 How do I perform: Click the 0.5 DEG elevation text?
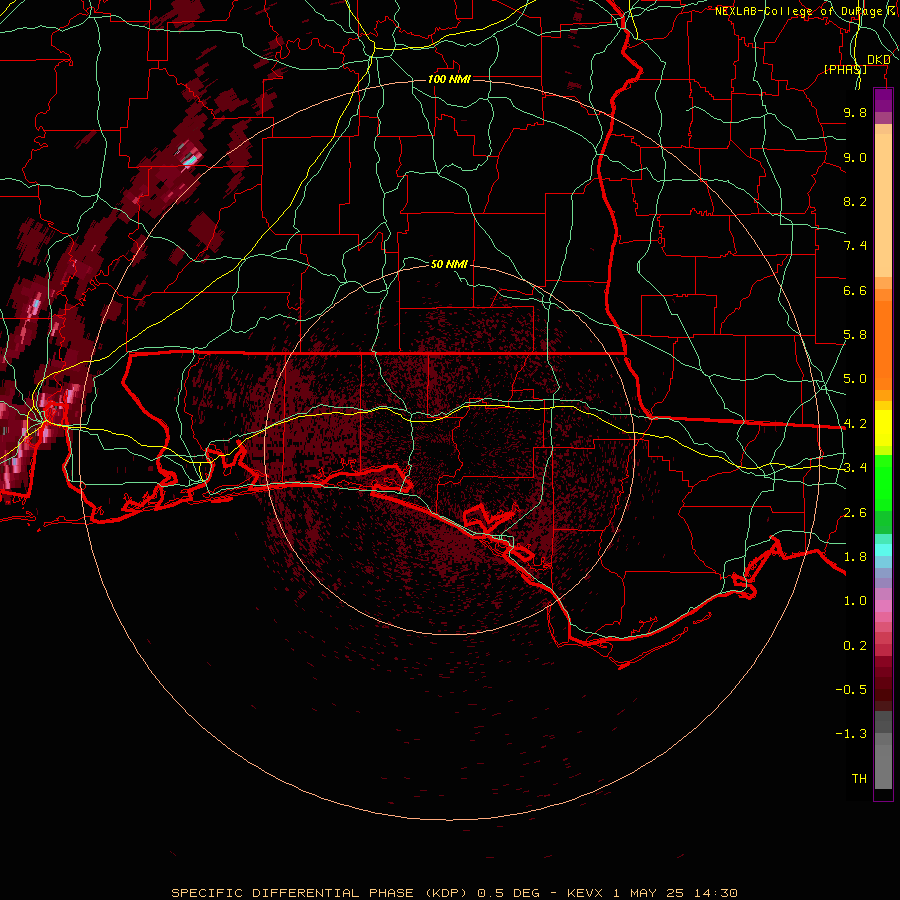[509, 893]
